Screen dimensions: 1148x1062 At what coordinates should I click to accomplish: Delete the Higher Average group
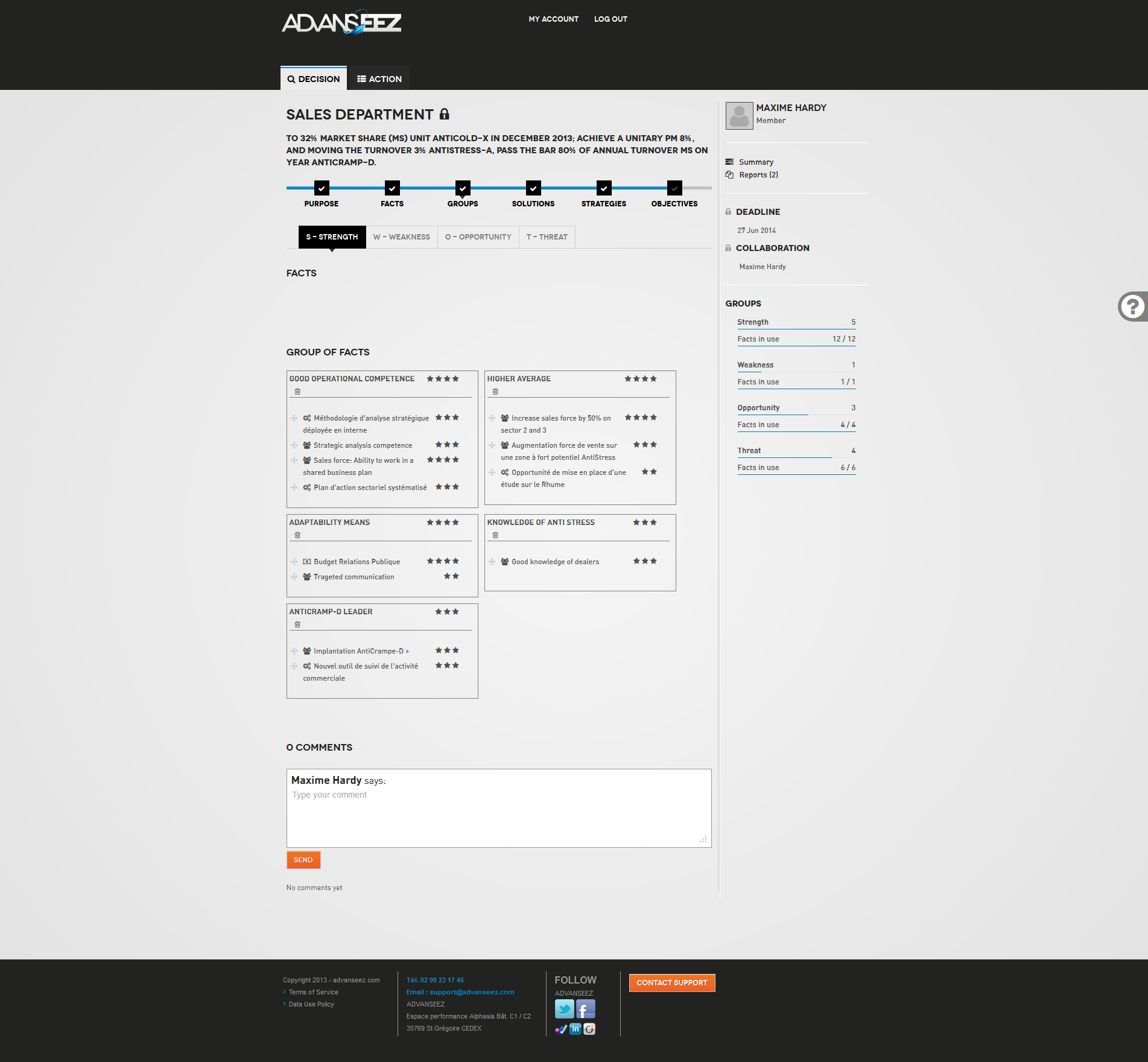tap(495, 392)
